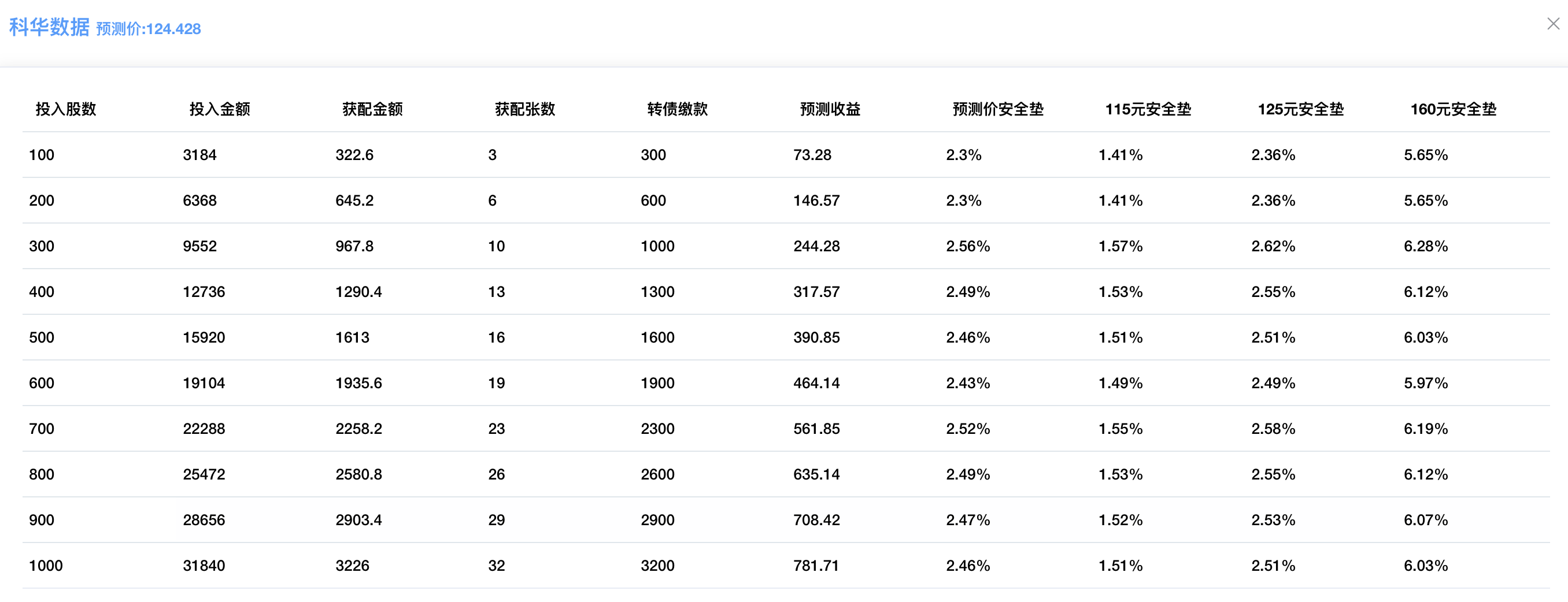Click the 1000 shares row label

point(46,566)
